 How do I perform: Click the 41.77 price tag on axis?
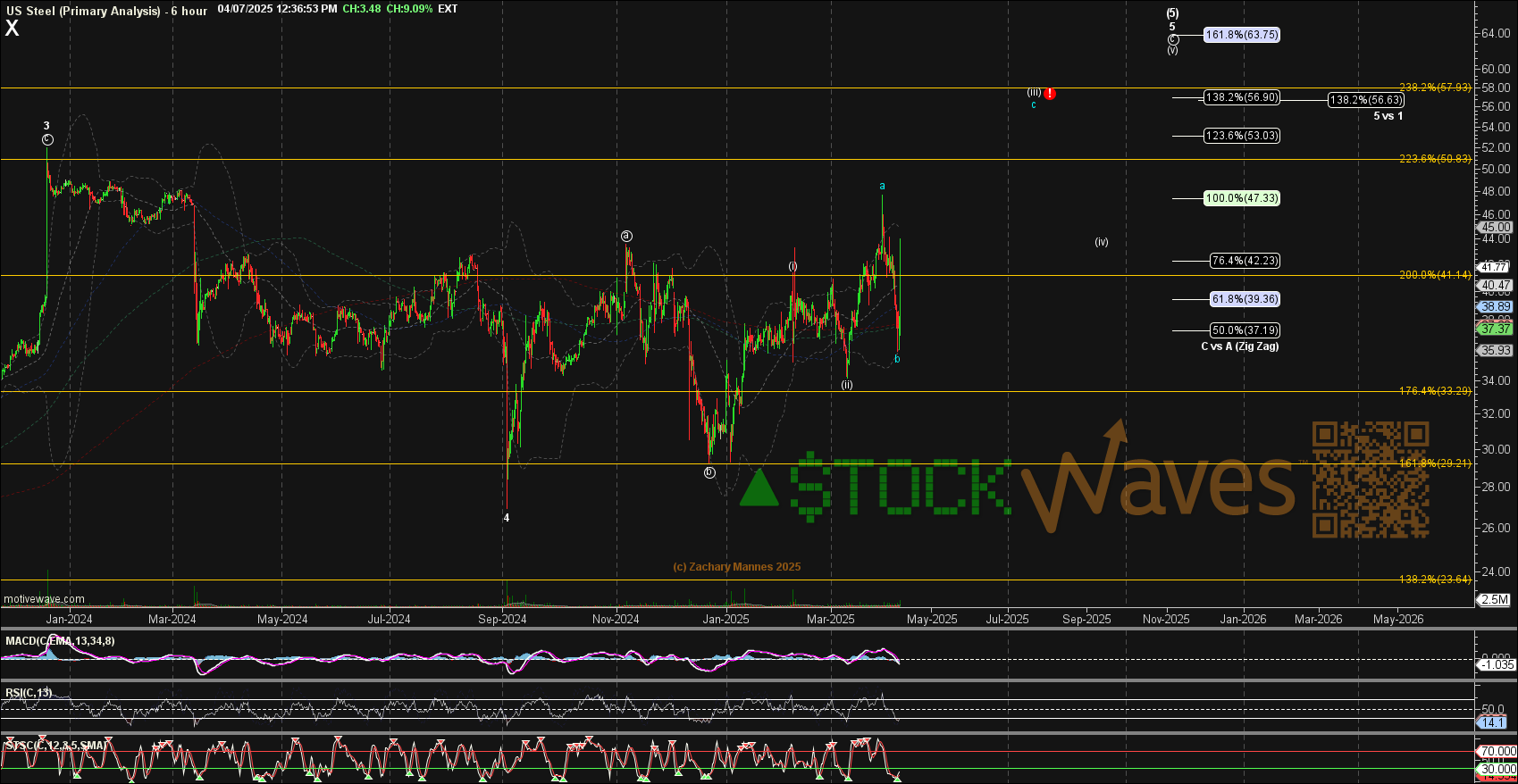tap(1496, 267)
